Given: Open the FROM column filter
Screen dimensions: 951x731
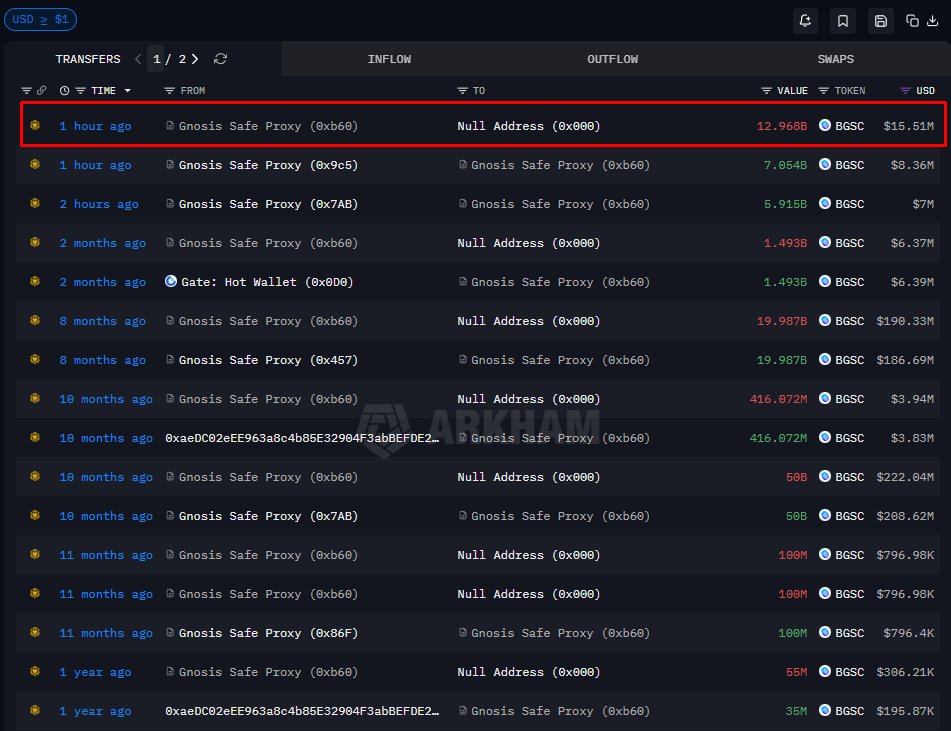Looking at the screenshot, I should point(170,91).
